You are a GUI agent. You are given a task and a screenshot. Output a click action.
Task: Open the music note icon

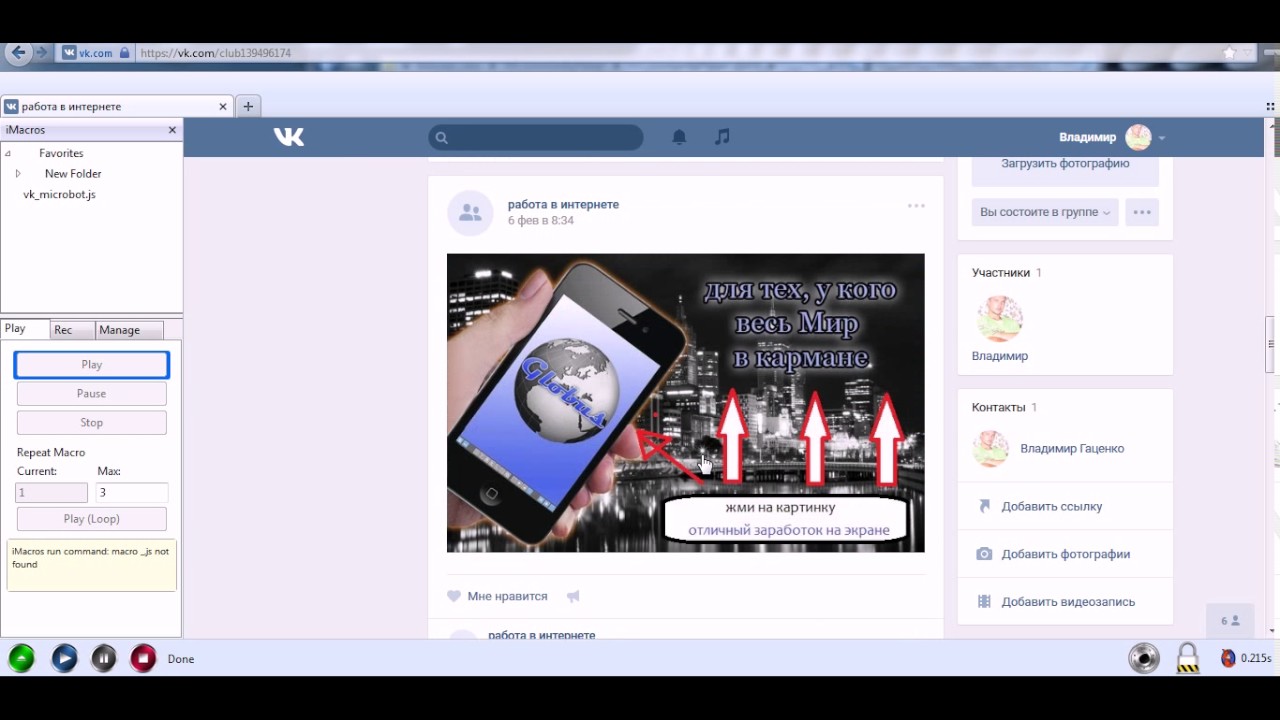click(x=722, y=137)
